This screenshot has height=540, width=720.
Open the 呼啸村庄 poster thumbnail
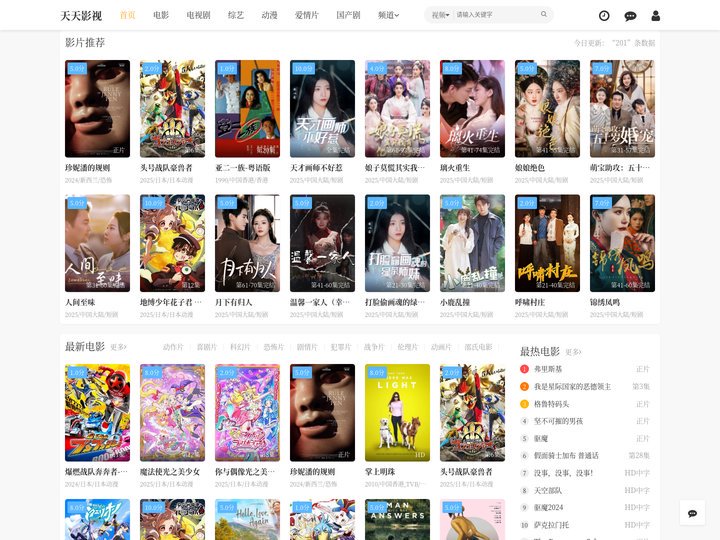click(x=547, y=243)
